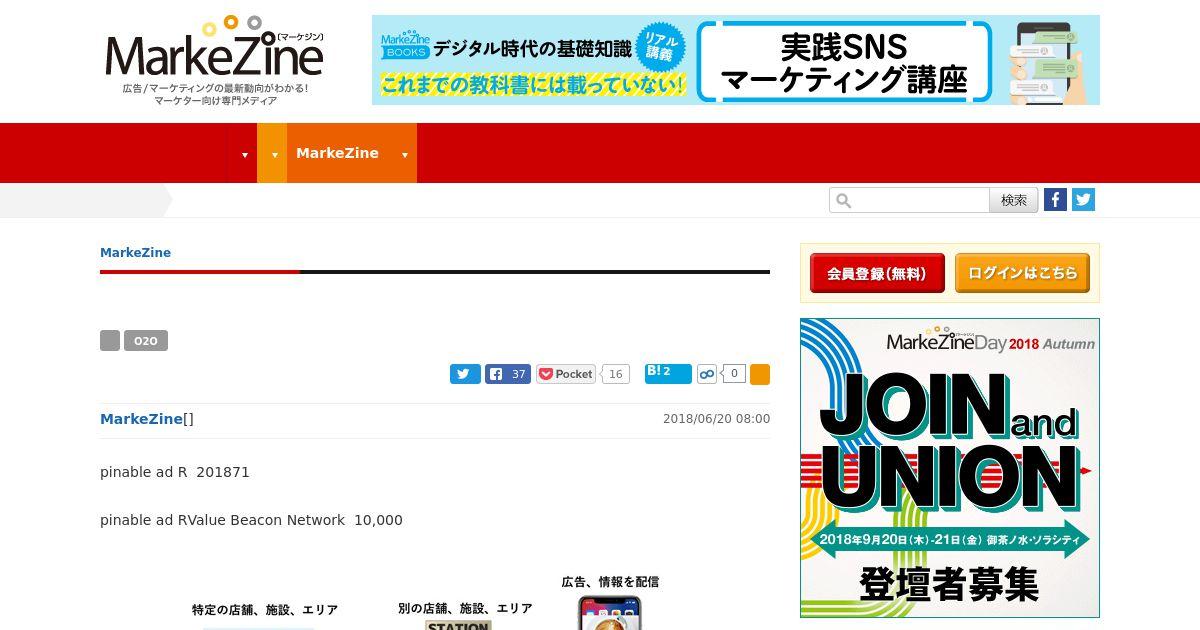The image size is (1200, 630).
Task: Open the SNS marketing course banner ad
Action: coord(735,60)
